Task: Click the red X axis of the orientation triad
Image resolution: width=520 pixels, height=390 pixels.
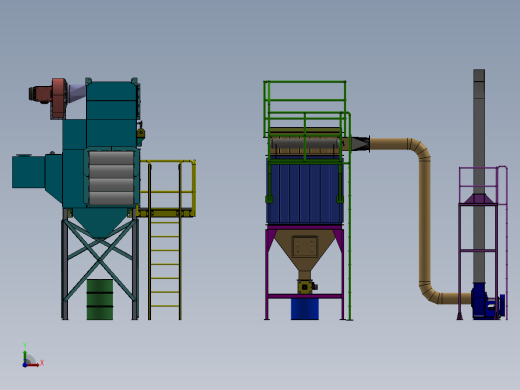Action: 33,365
